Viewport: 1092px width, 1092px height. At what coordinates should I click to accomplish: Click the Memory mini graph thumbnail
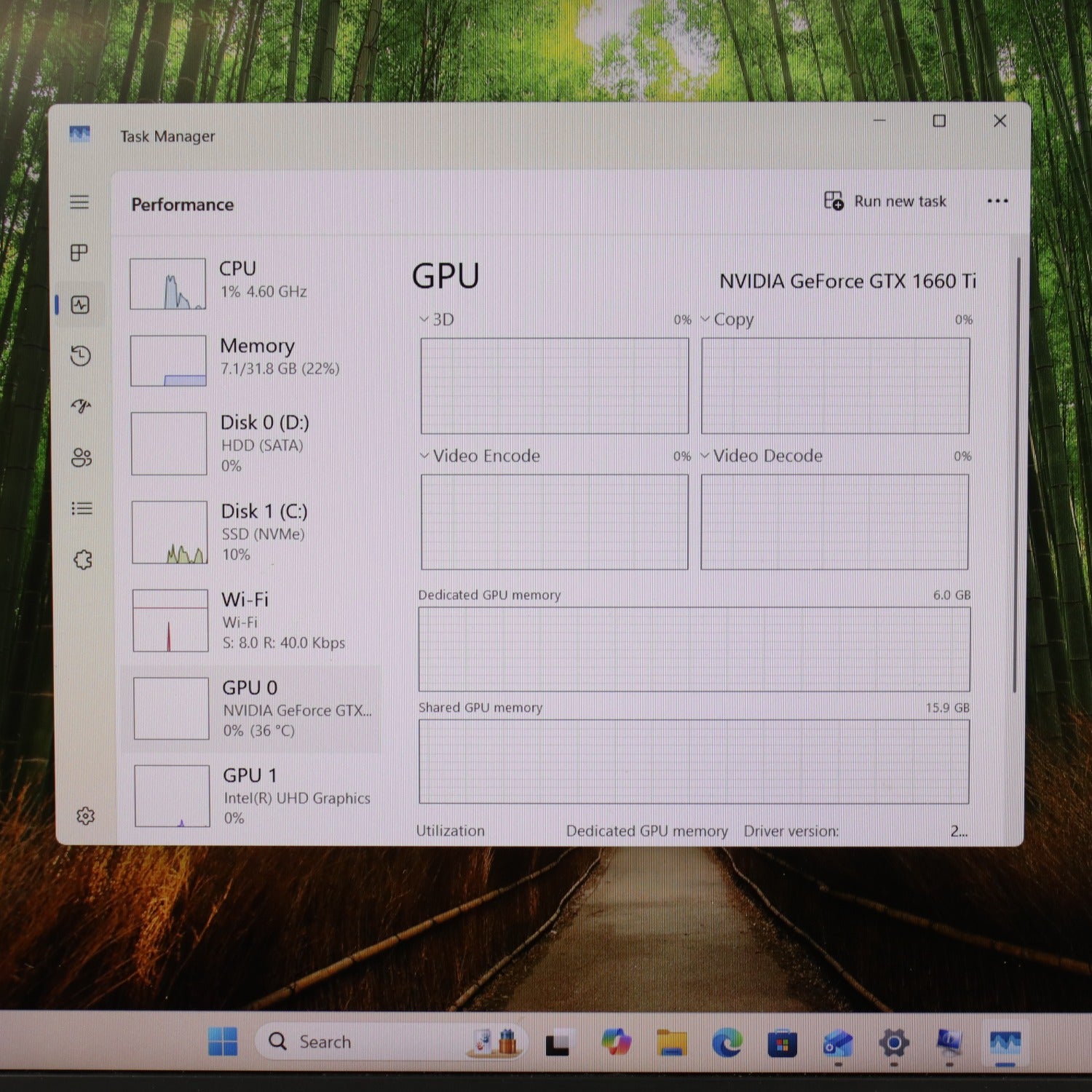pos(168,360)
